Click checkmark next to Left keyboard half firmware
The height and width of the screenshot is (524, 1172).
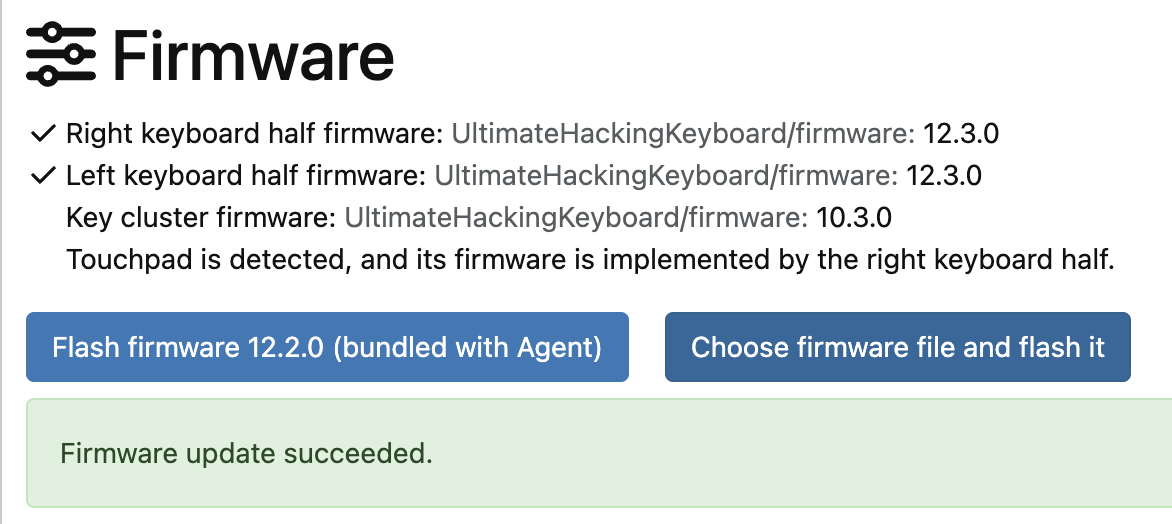[42, 176]
